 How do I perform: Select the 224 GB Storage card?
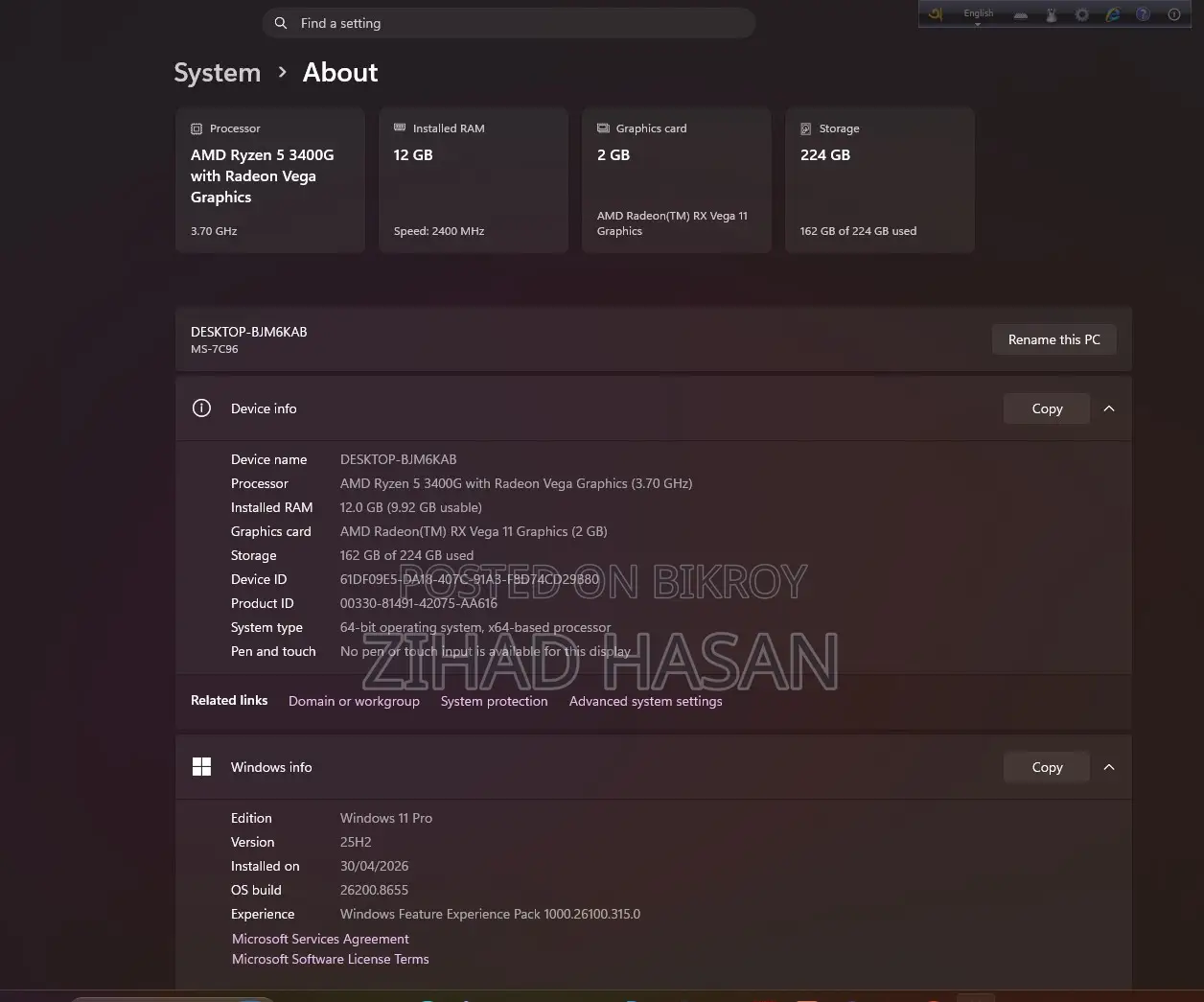(880, 180)
